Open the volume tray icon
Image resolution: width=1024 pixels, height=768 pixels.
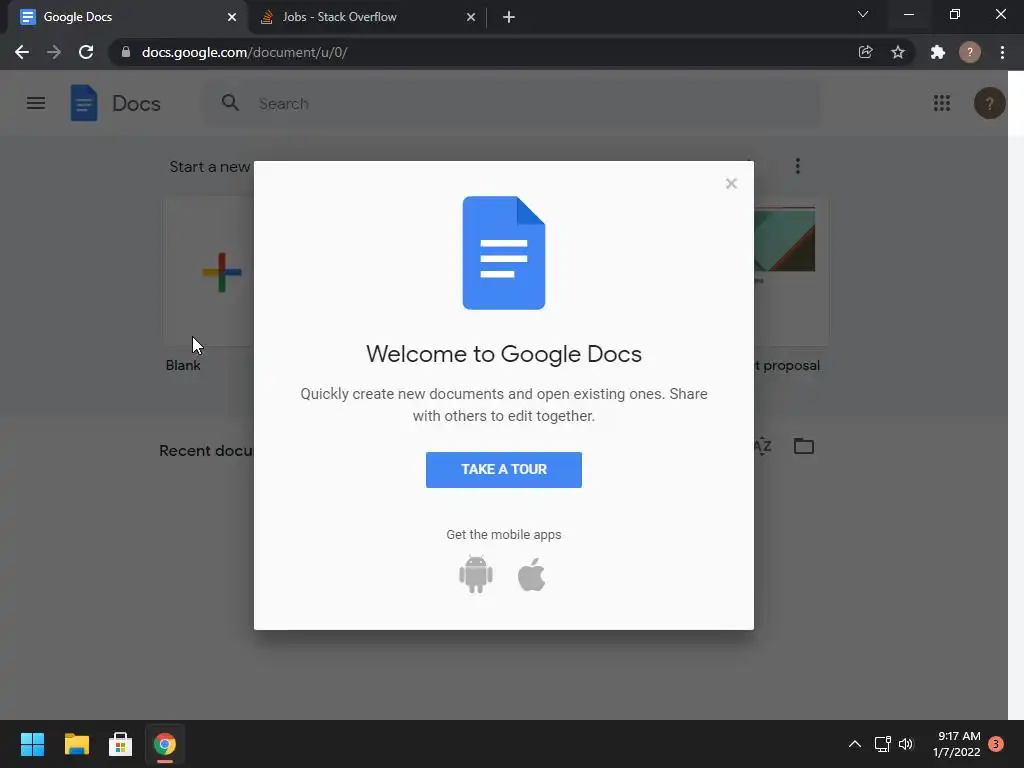pos(906,744)
